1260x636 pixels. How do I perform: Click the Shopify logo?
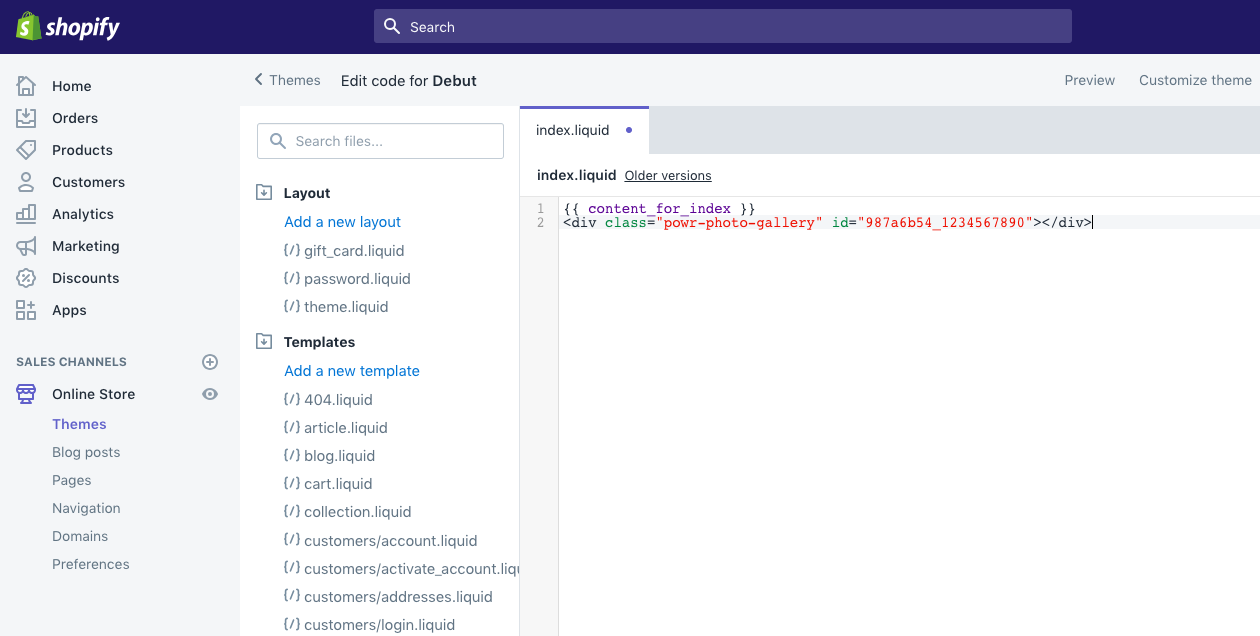pos(68,26)
